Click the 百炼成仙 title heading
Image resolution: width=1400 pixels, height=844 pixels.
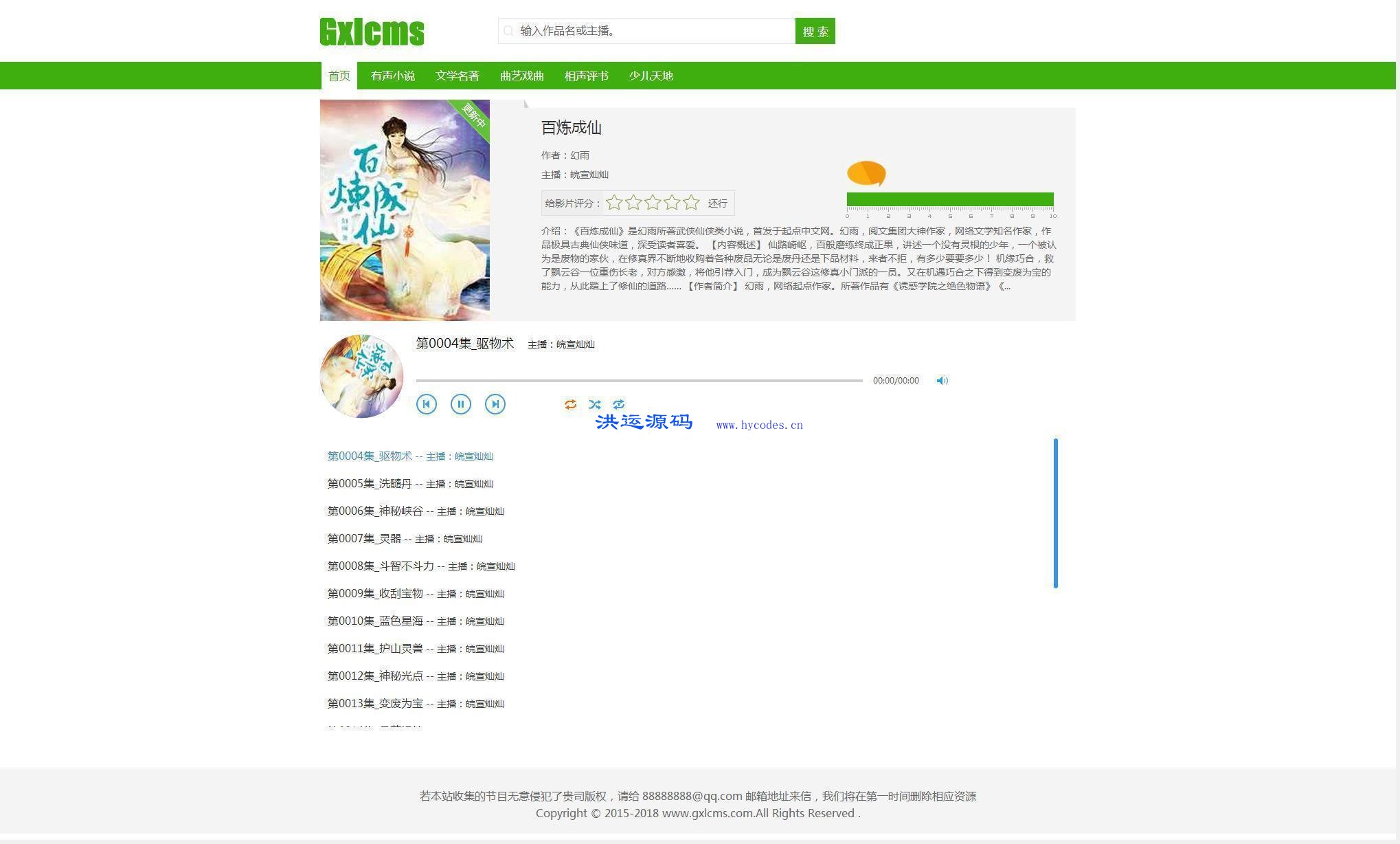(572, 128)
